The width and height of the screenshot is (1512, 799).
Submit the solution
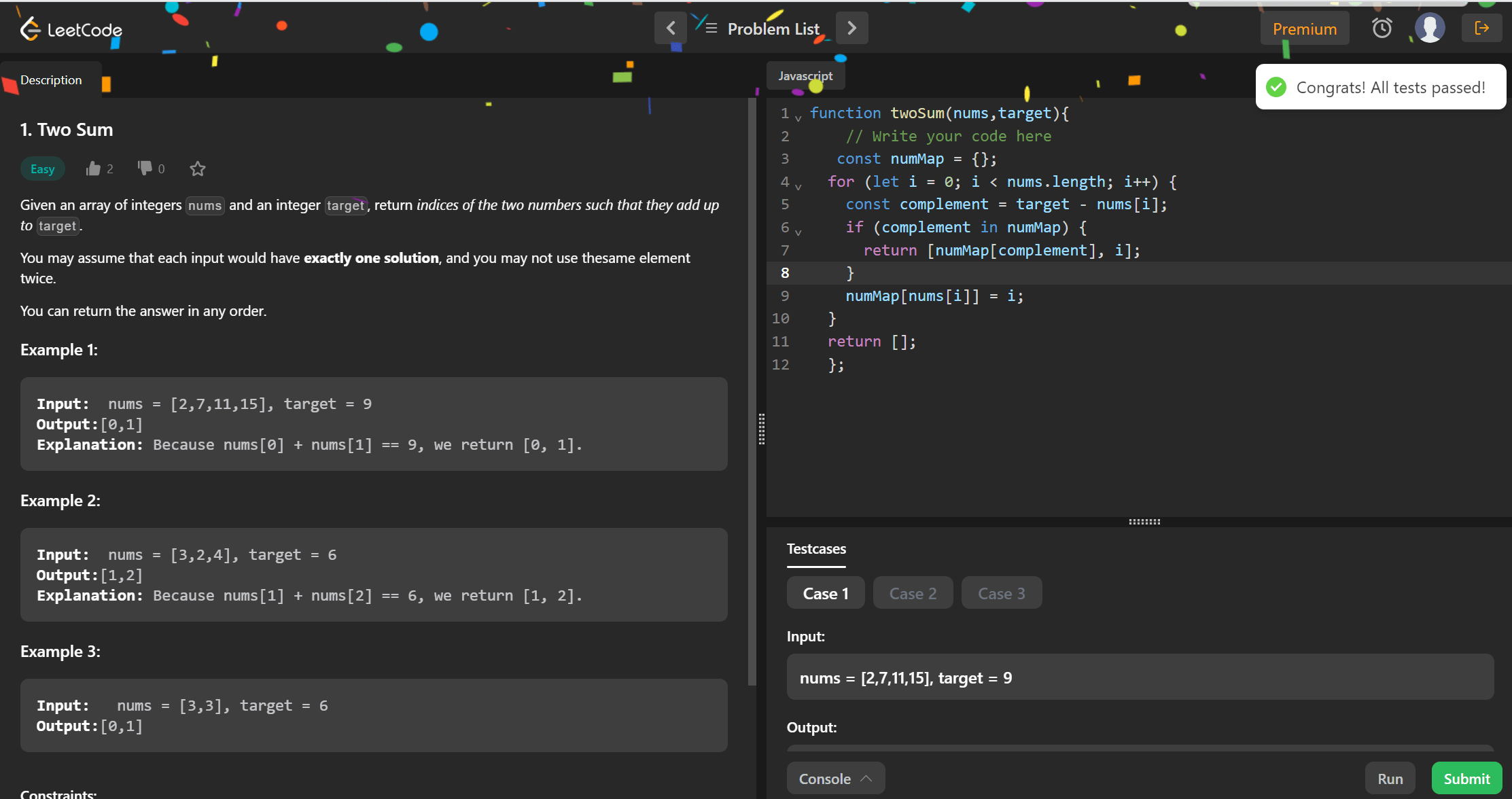1466,779
